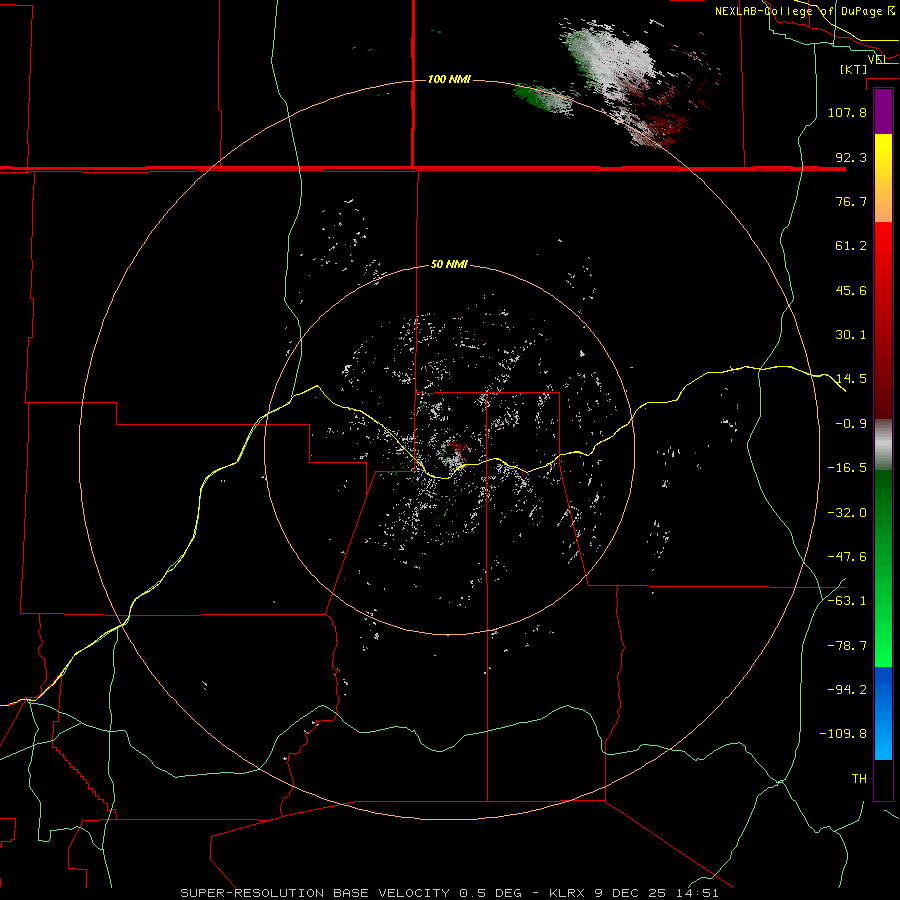Screen dimensions: 900x900
Task: Click the -109.8 scale value
Action: click(844, 734)
